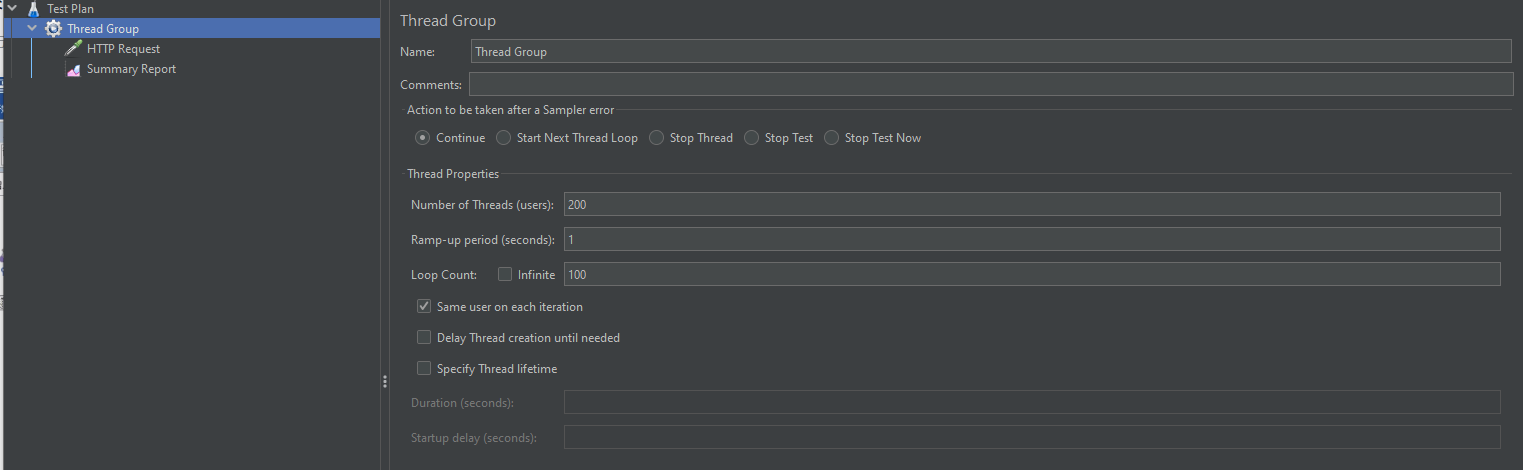1523x470 pixels.
Task: Click the panel divider handle dots
Action: 385,382
